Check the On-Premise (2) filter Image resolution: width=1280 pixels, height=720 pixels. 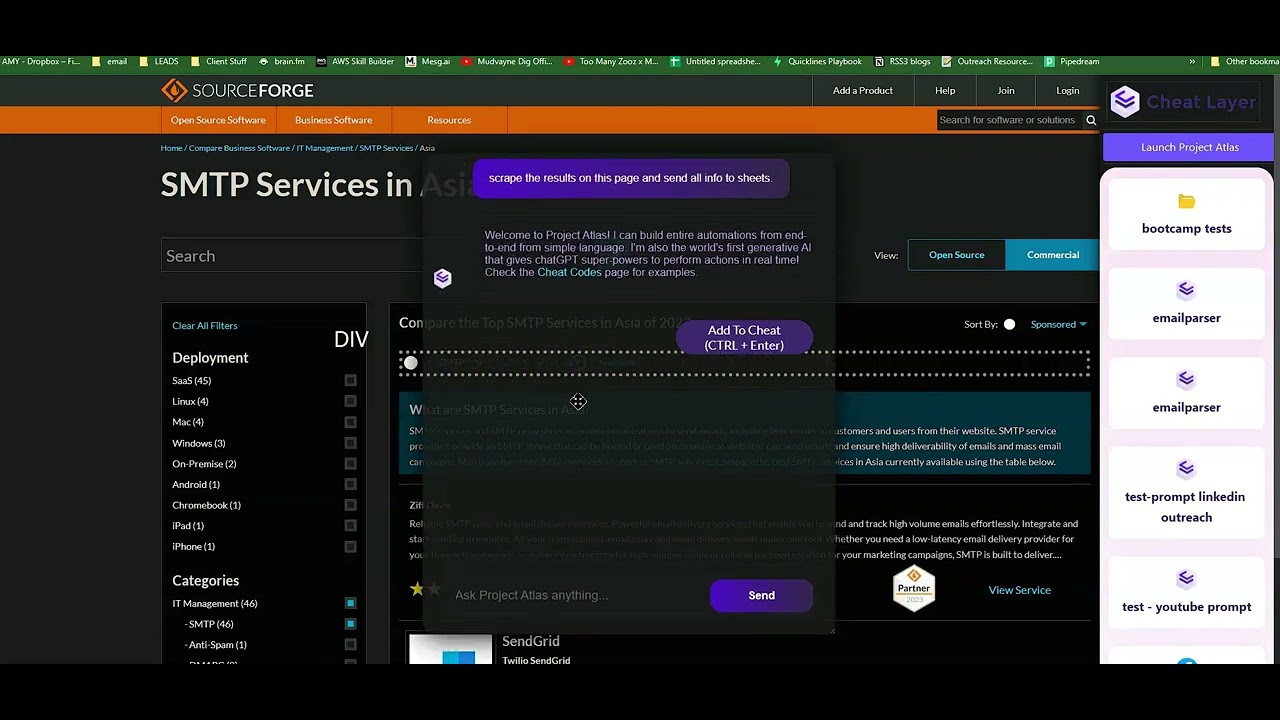(350, 464)
